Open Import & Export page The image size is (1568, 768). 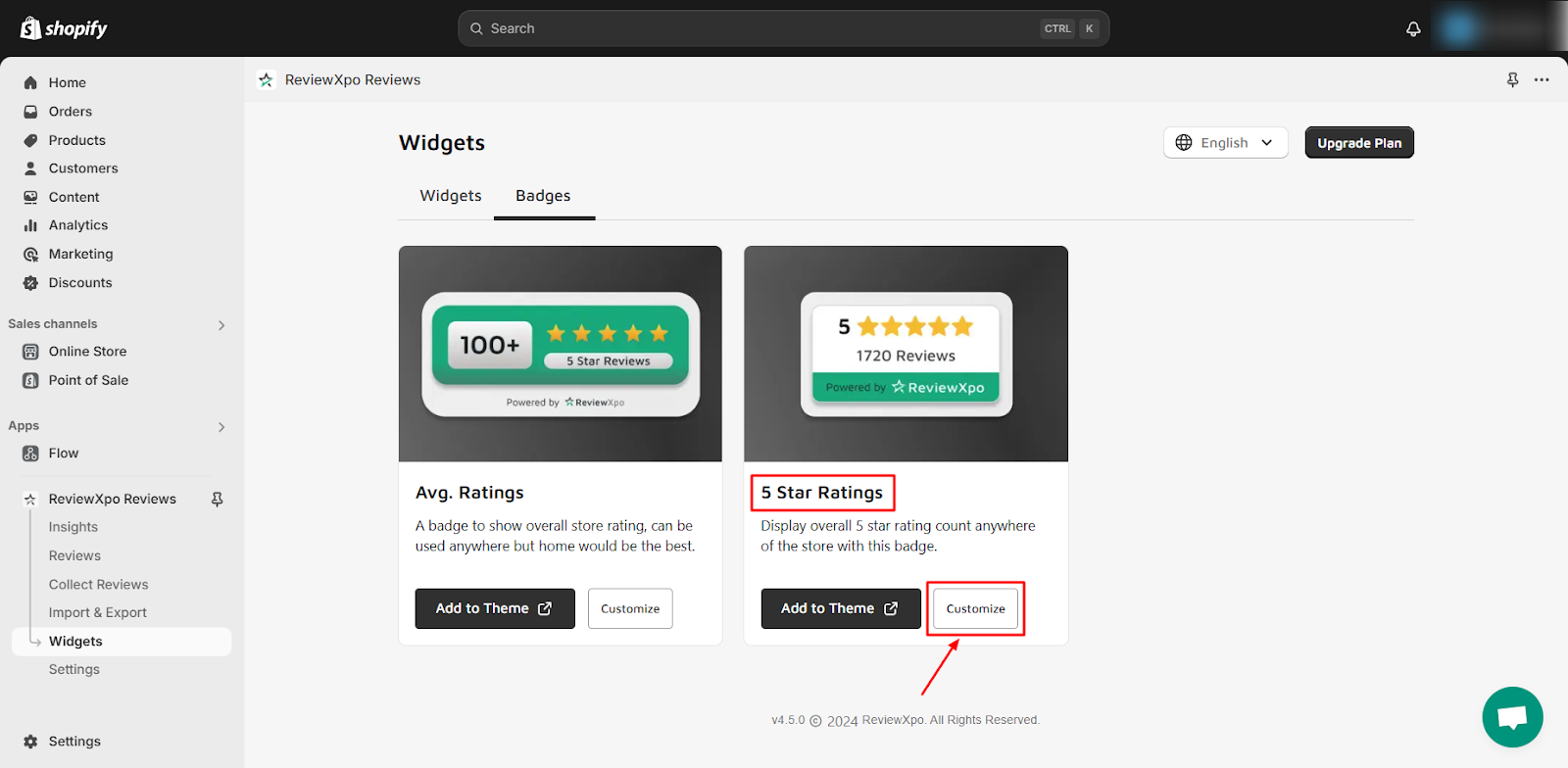point(98,613)
